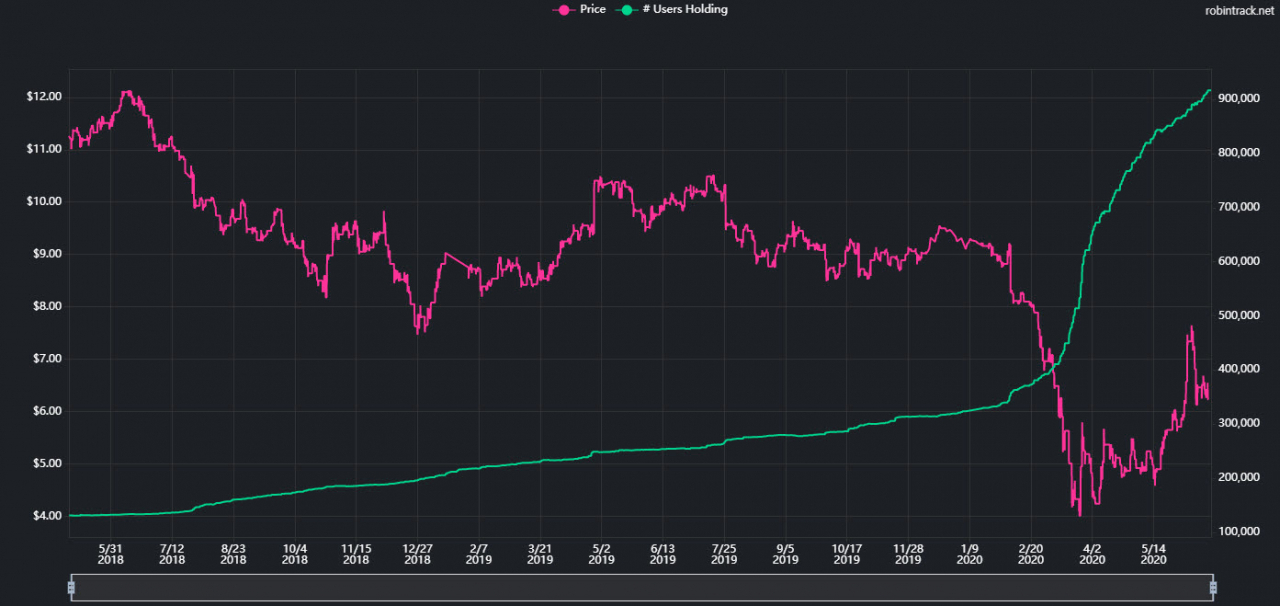Click the 11/28 2019 date label
Screen dimensions: 1280x606
(908, 554)
